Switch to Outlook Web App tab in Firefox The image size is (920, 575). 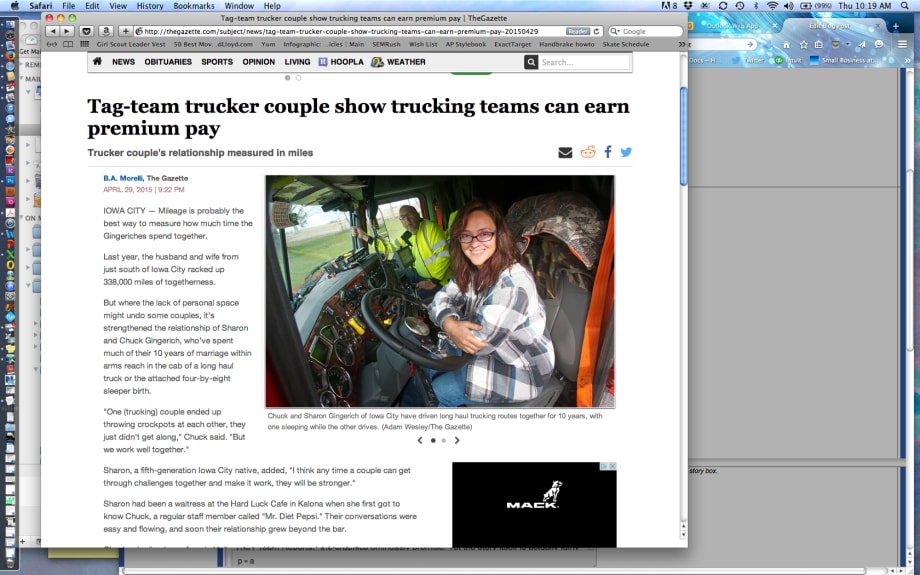point(733,26)
